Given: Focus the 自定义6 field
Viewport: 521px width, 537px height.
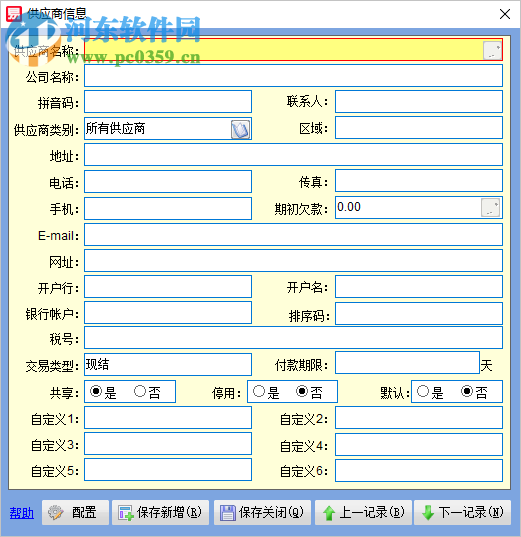Looking at the screenshot, I should point(419,471).
